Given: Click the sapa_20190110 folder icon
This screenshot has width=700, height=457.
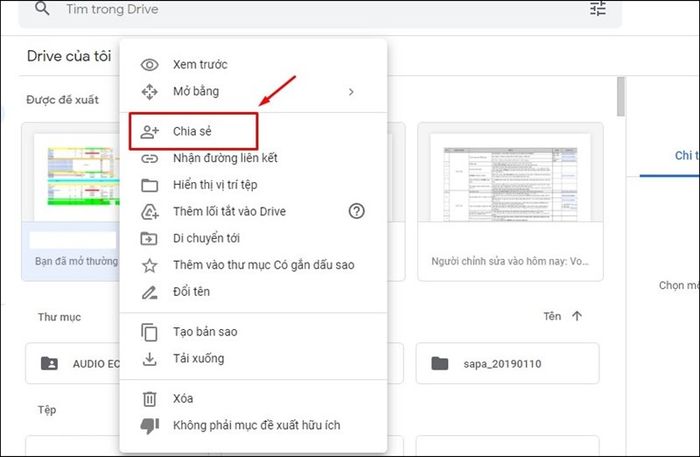Looking at the screenshot, I should click(x=440, y=364).
